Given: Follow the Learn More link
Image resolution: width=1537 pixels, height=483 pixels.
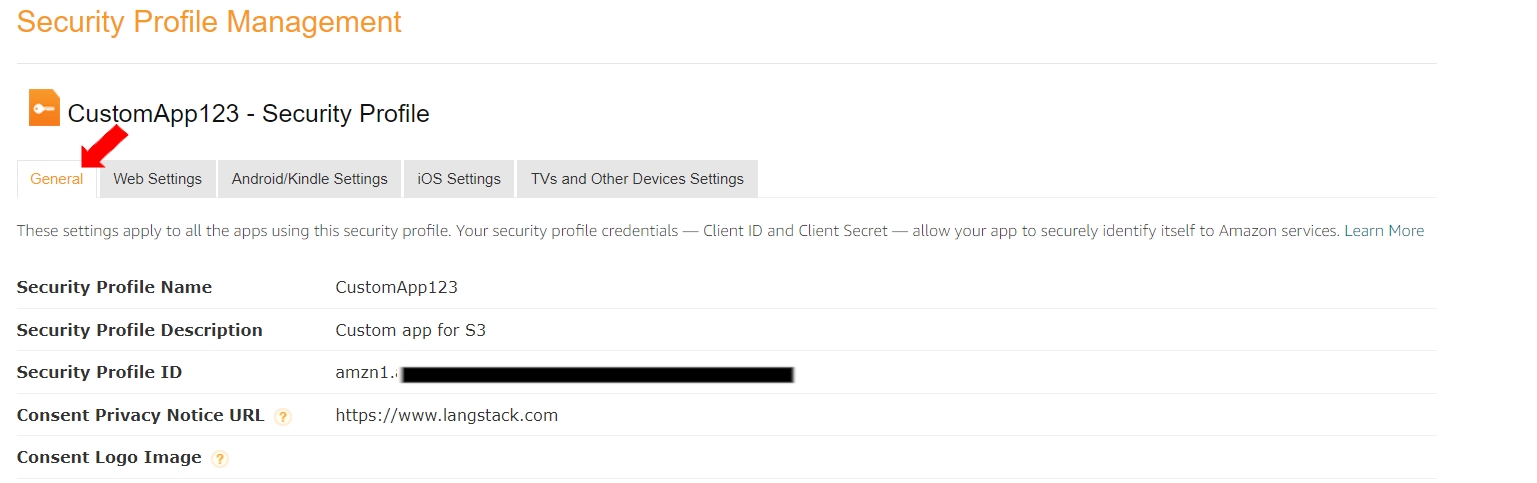Looking at the screenshot, I should [x=1383, y=231].
